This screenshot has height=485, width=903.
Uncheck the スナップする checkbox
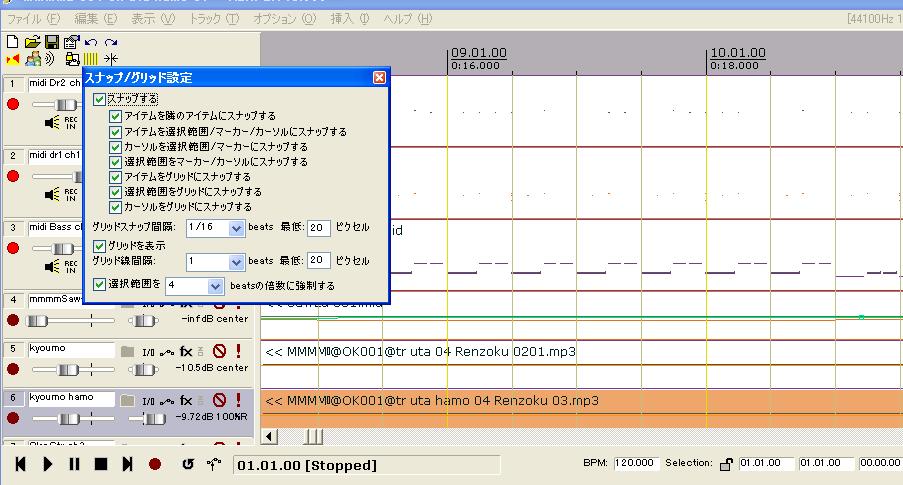click(x=99, y=99)
